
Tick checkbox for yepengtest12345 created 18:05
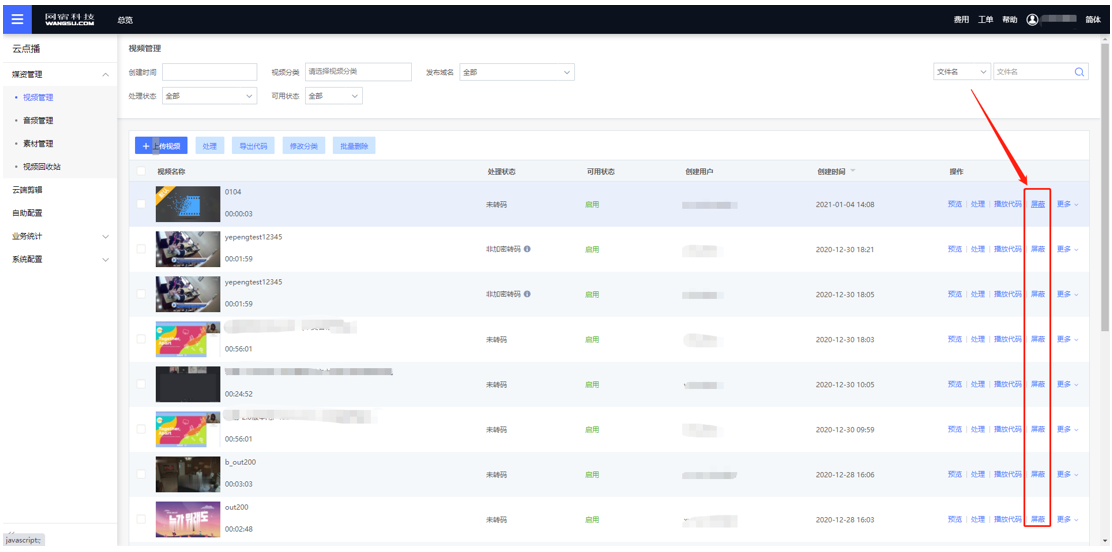(x=141, y=294)
